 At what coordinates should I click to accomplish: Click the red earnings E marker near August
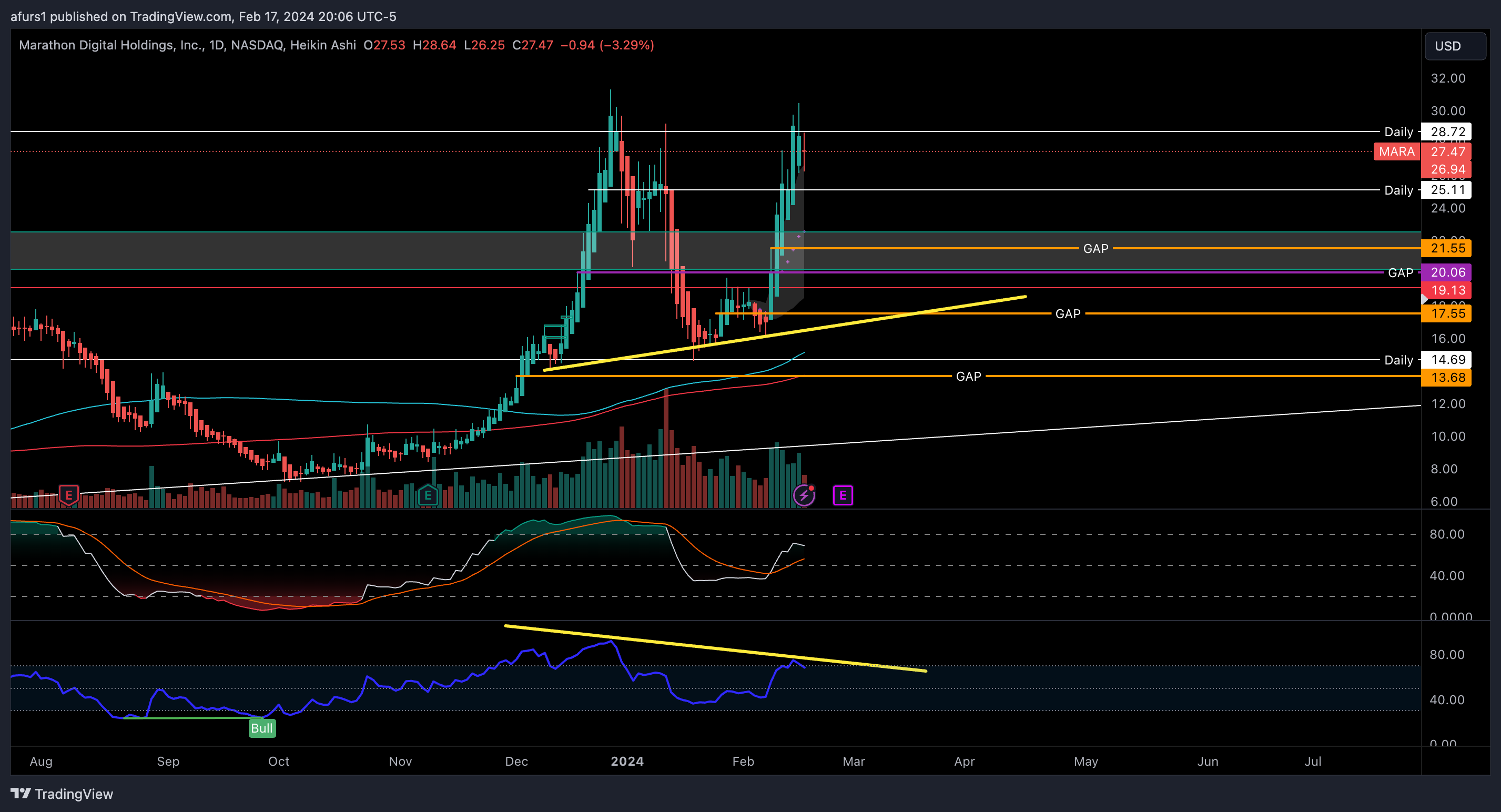[x=69, y=495]
